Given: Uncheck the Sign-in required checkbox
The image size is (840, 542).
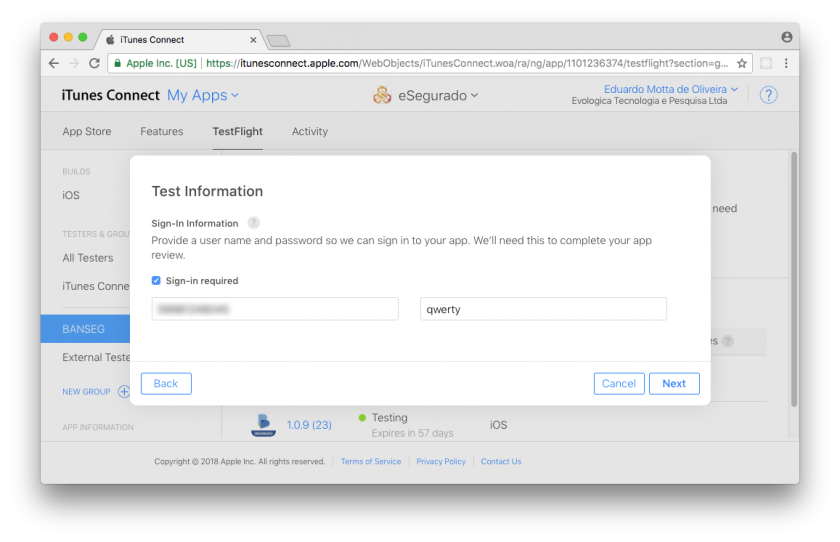Looking at the screenshot, I should click(156, 281).
